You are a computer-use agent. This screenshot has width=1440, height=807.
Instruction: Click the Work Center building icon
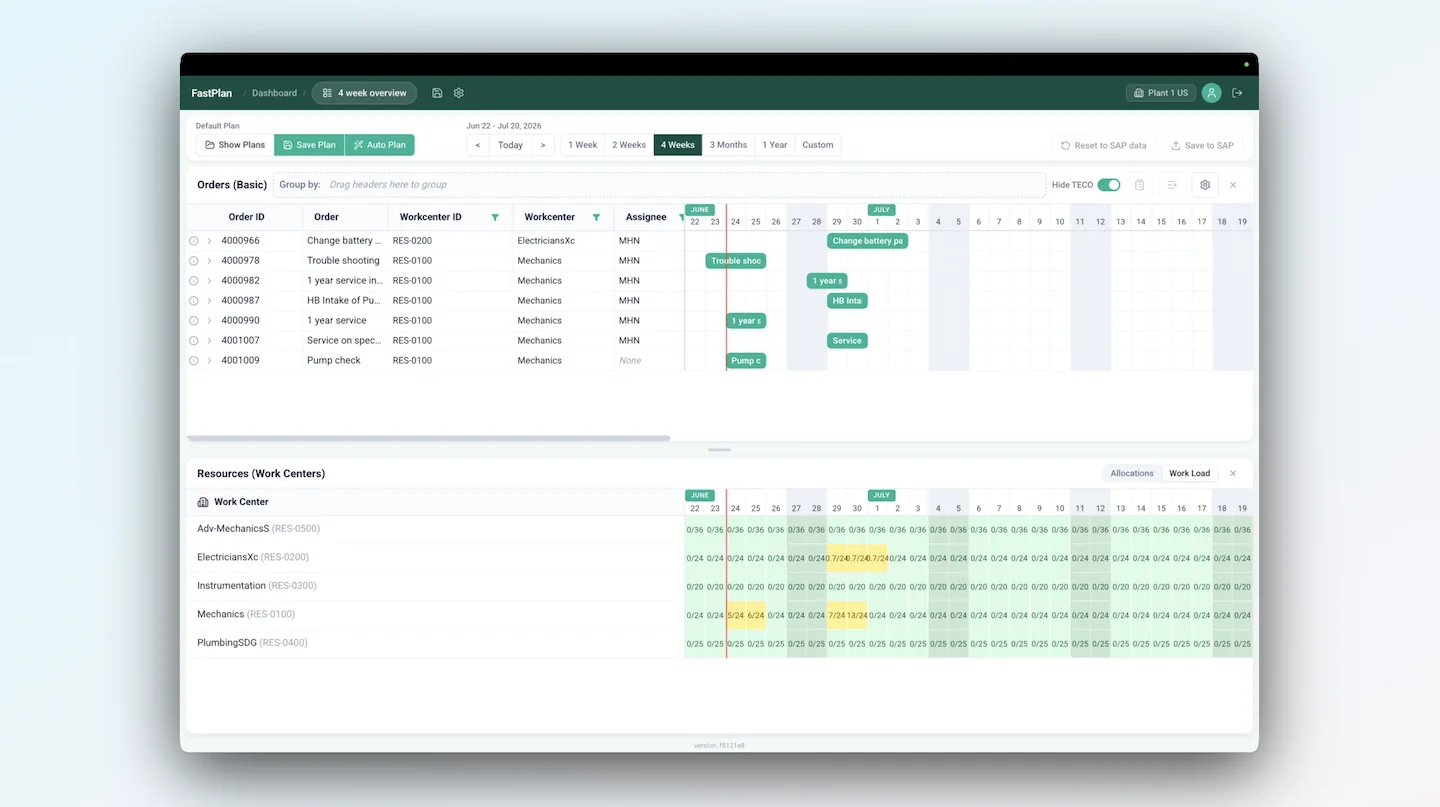click(203, 502)
